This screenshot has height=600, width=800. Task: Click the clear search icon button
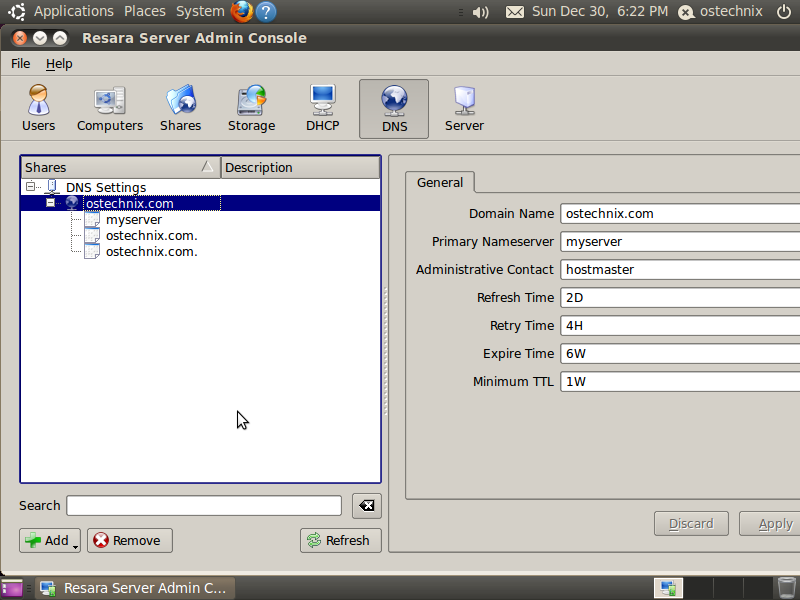pos(366,506)
